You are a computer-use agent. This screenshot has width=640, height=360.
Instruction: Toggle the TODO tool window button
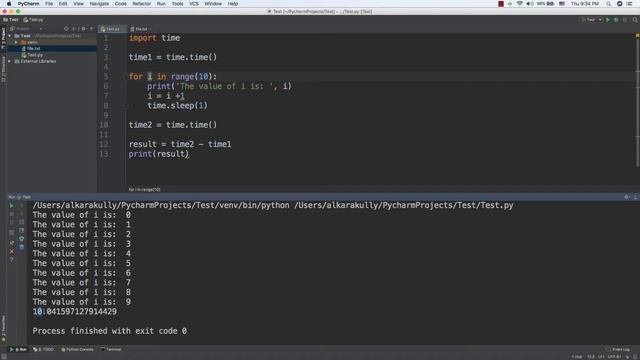[x=43, y=349]
